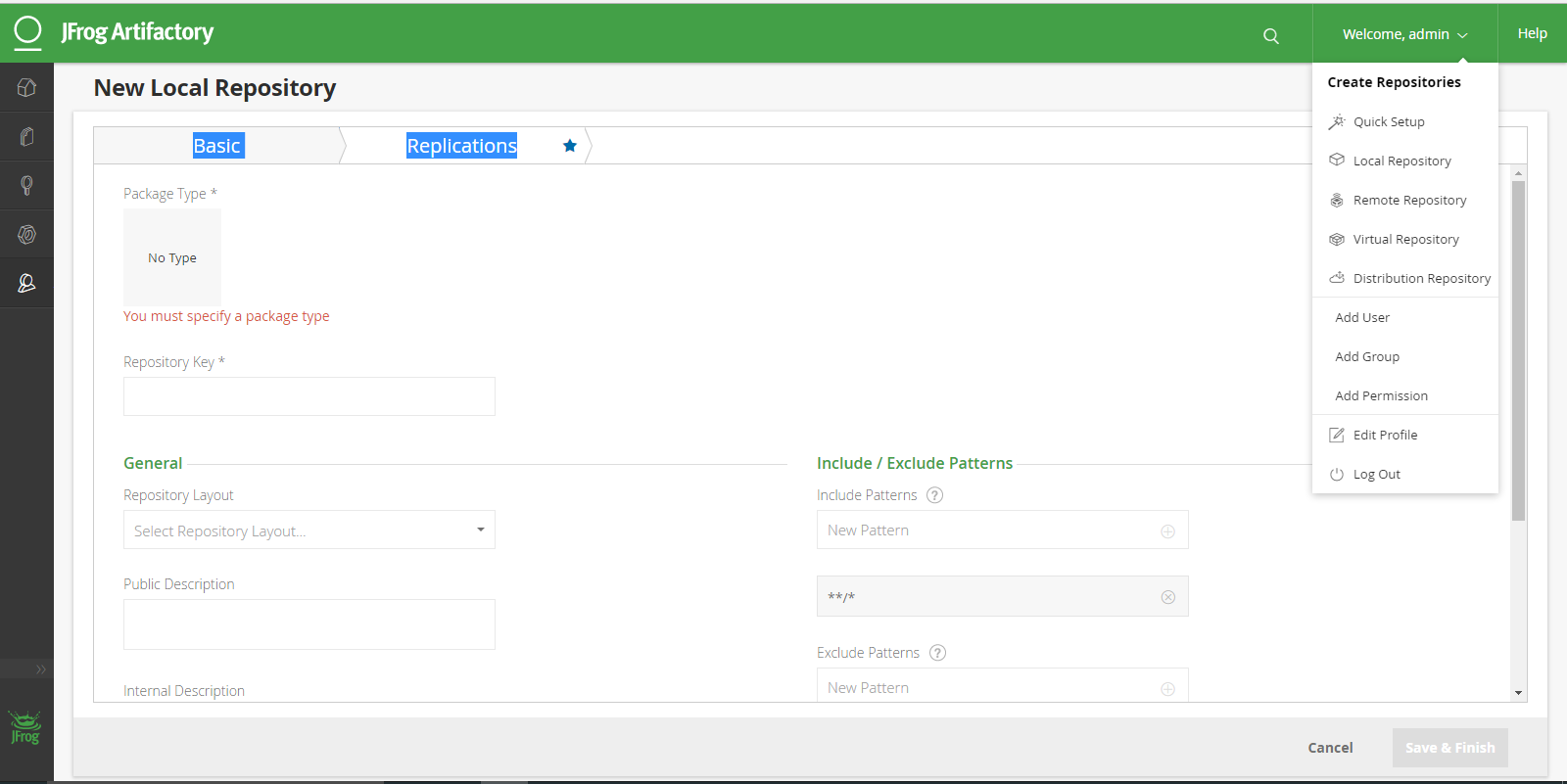
Task: Click the No Type package type tile
Action: pos(172,257)
